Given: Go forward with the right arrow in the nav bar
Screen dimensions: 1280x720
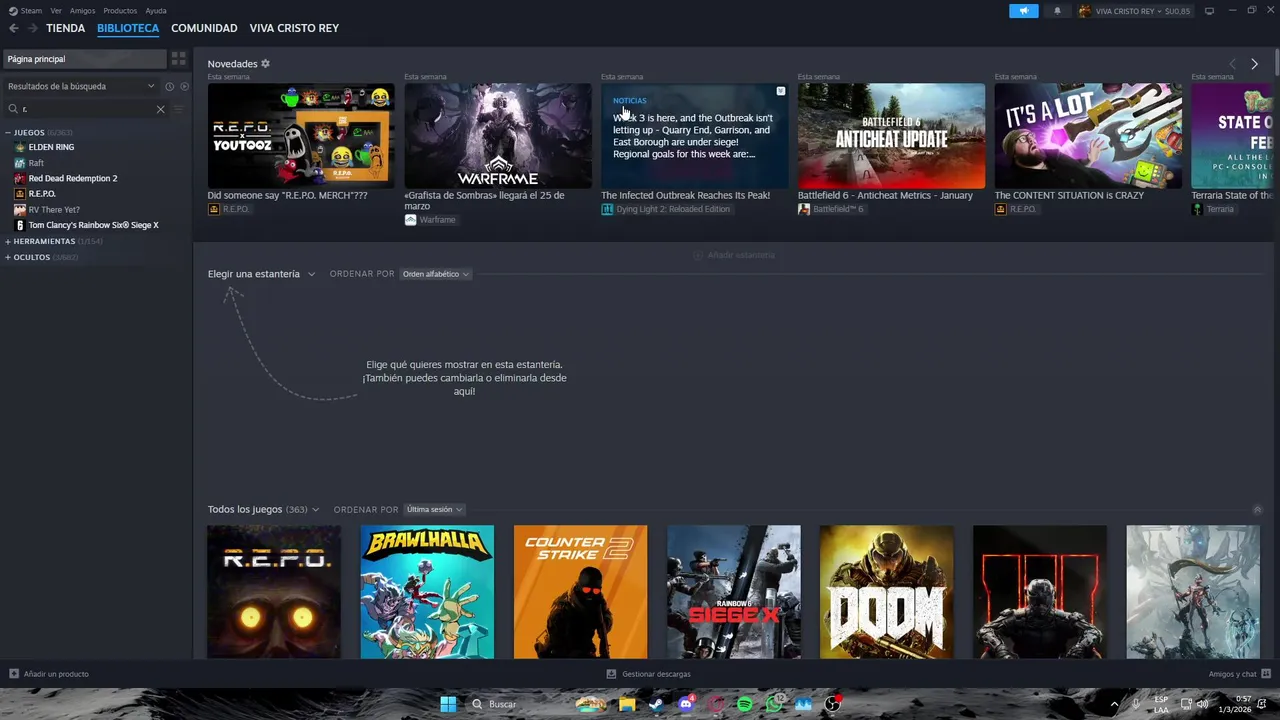Looking at the screenshot, I should tap(33, 28).
